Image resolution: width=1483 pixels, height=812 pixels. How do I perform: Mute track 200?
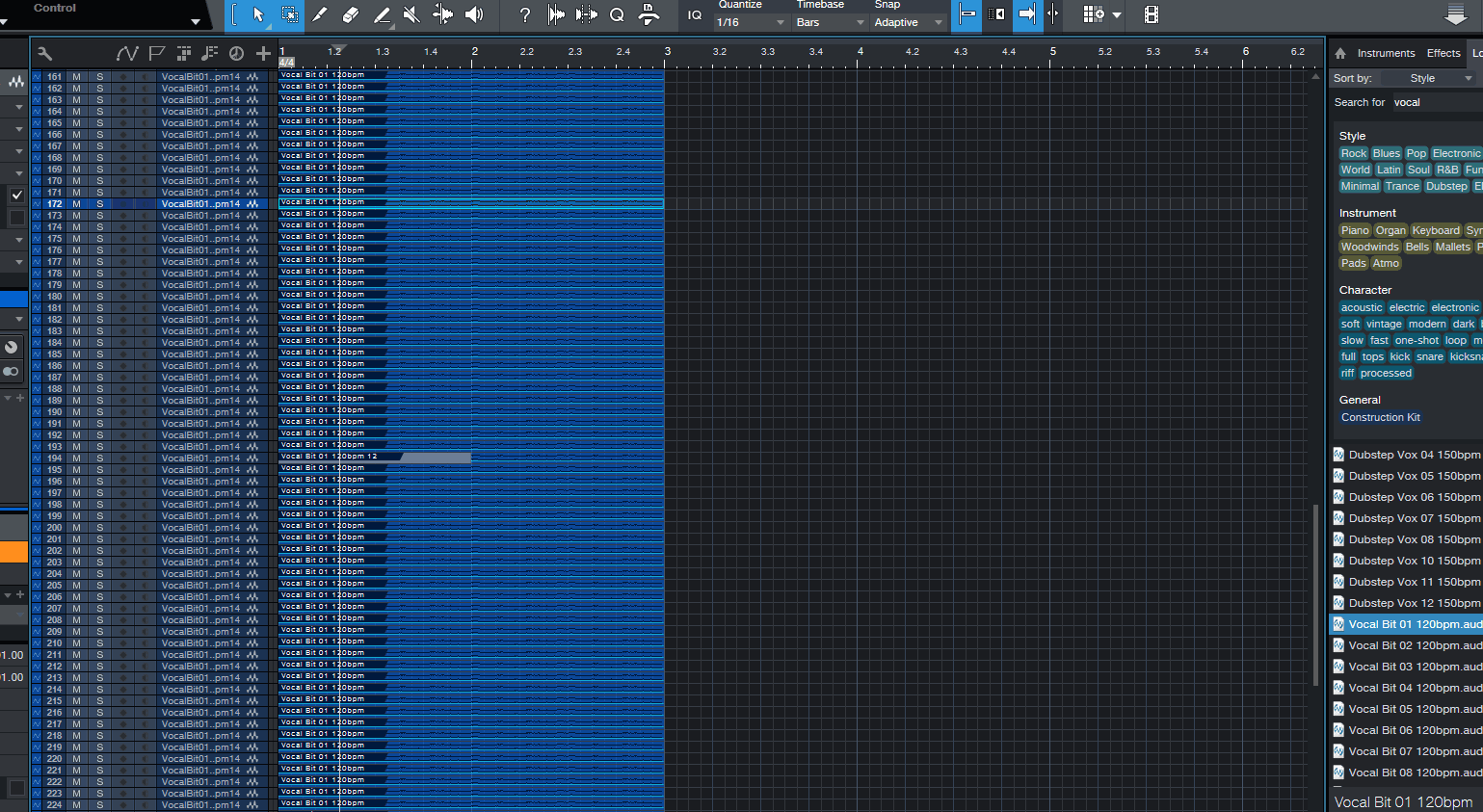click(76, 527)
